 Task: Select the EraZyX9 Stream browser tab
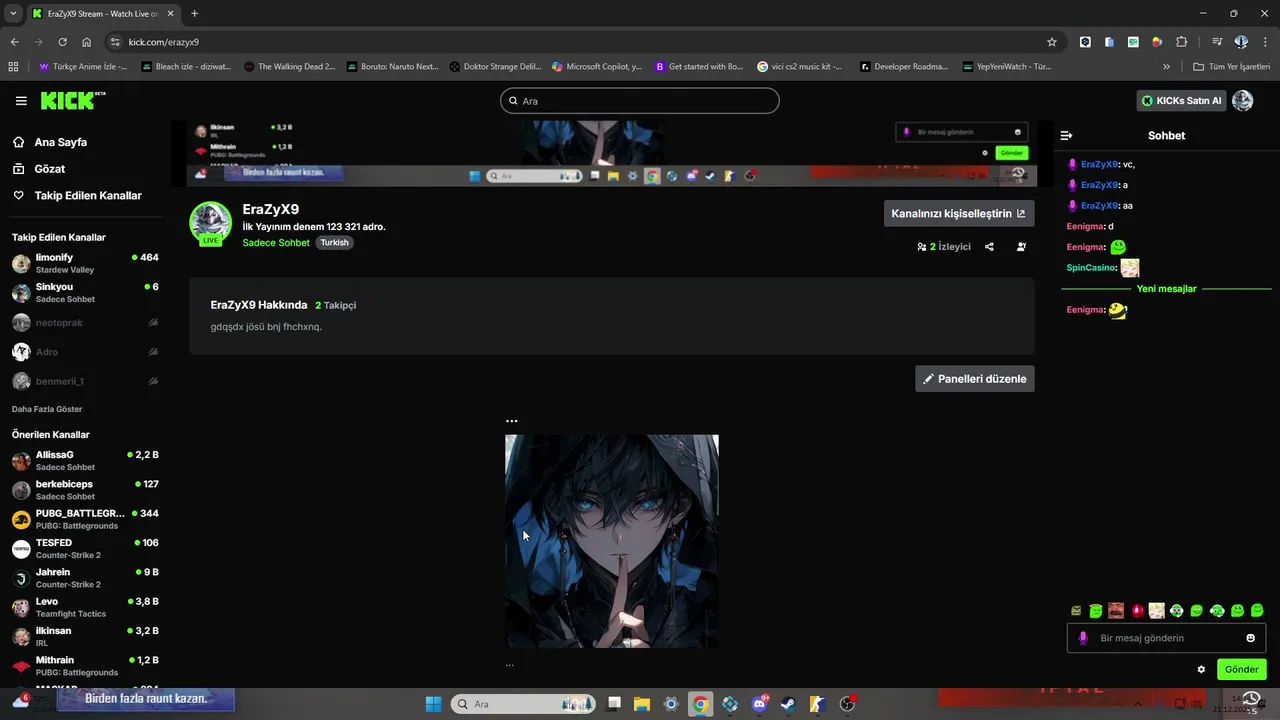(102, 14)
